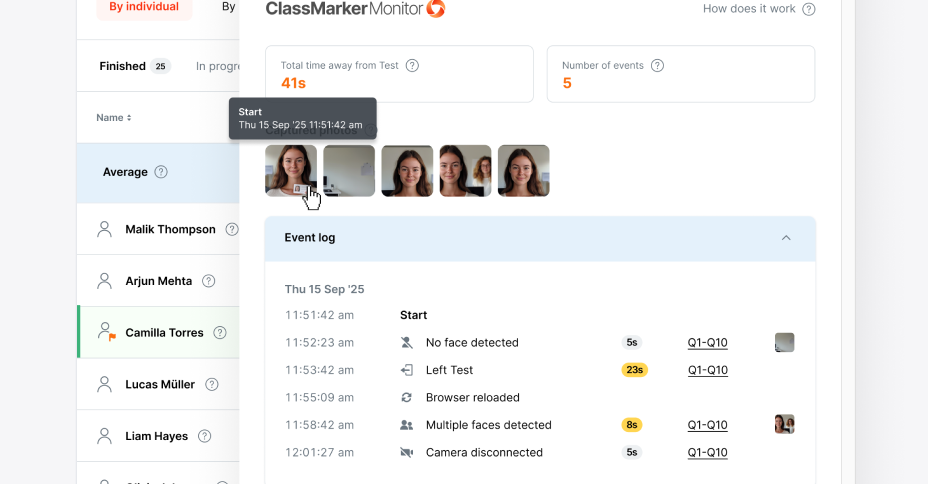Select Liam Hayes from the list

pos(158,436)
